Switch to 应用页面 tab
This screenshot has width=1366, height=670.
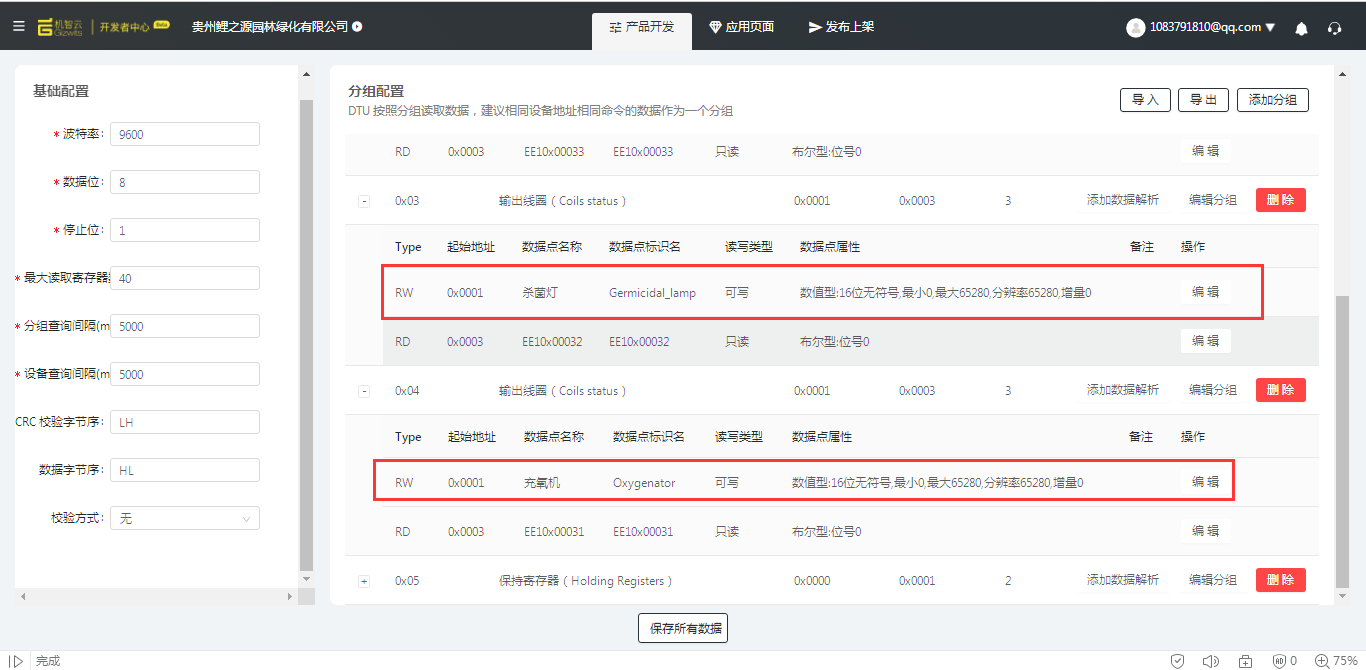click(x=741, y=27)
